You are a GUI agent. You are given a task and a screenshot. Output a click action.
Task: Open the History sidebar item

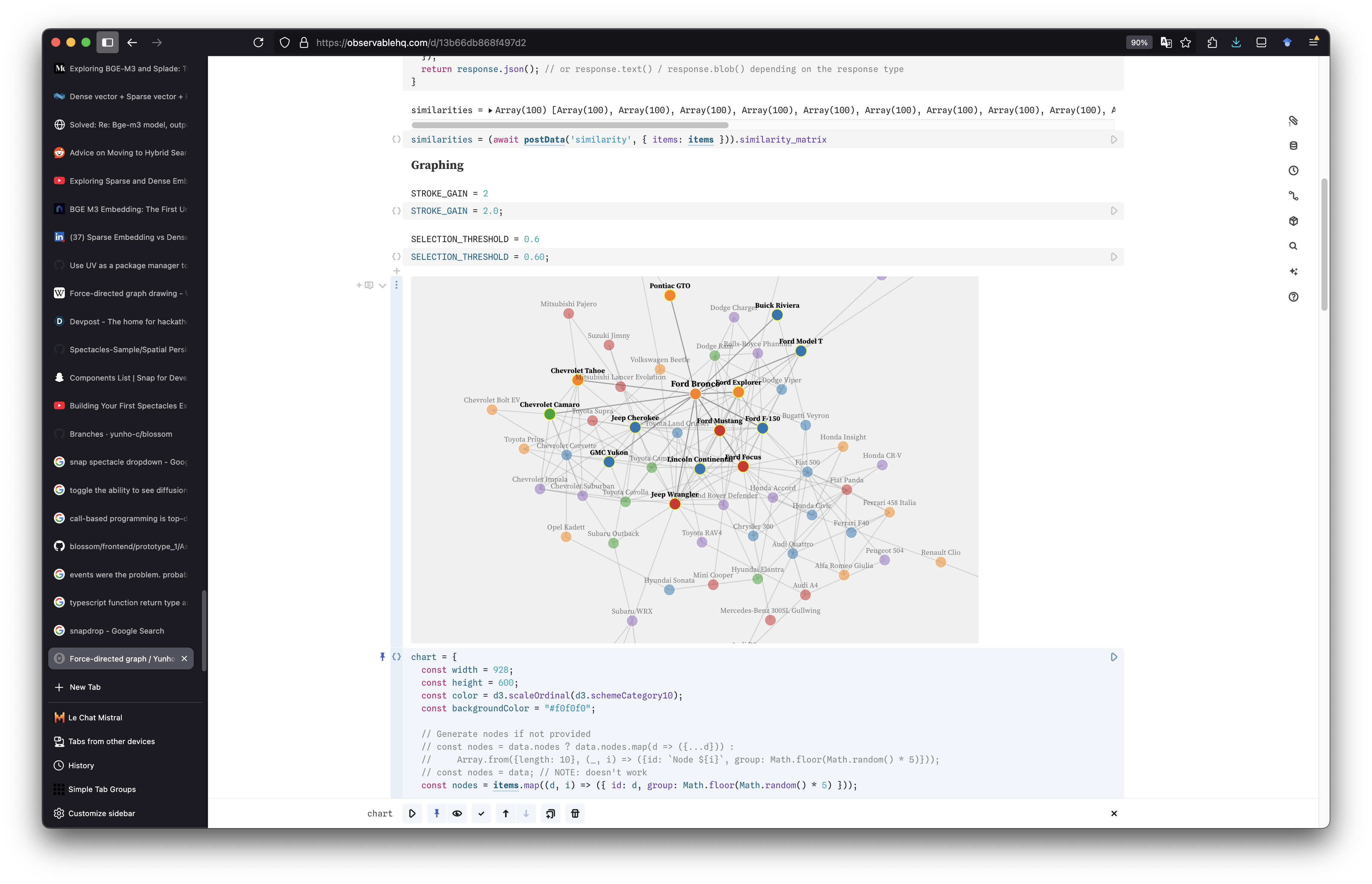point(81,765)
